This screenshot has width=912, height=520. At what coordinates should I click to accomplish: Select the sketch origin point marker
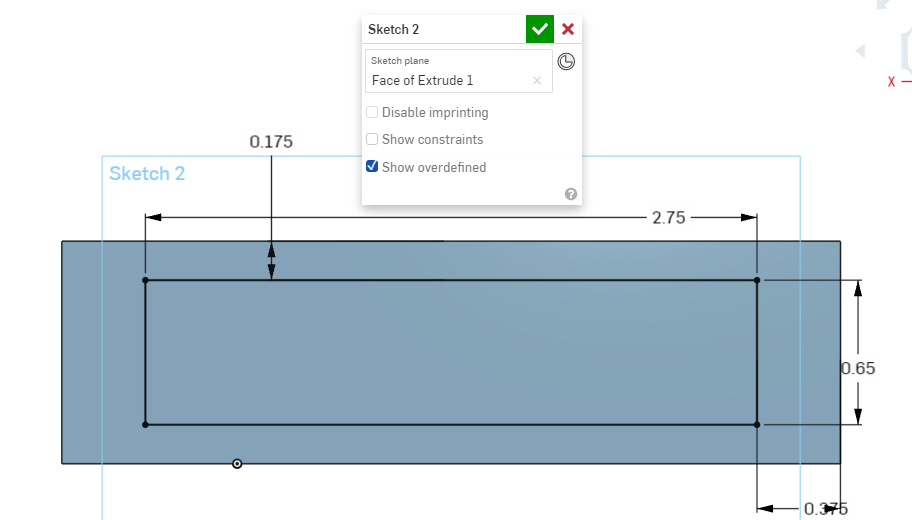(237, 463)
